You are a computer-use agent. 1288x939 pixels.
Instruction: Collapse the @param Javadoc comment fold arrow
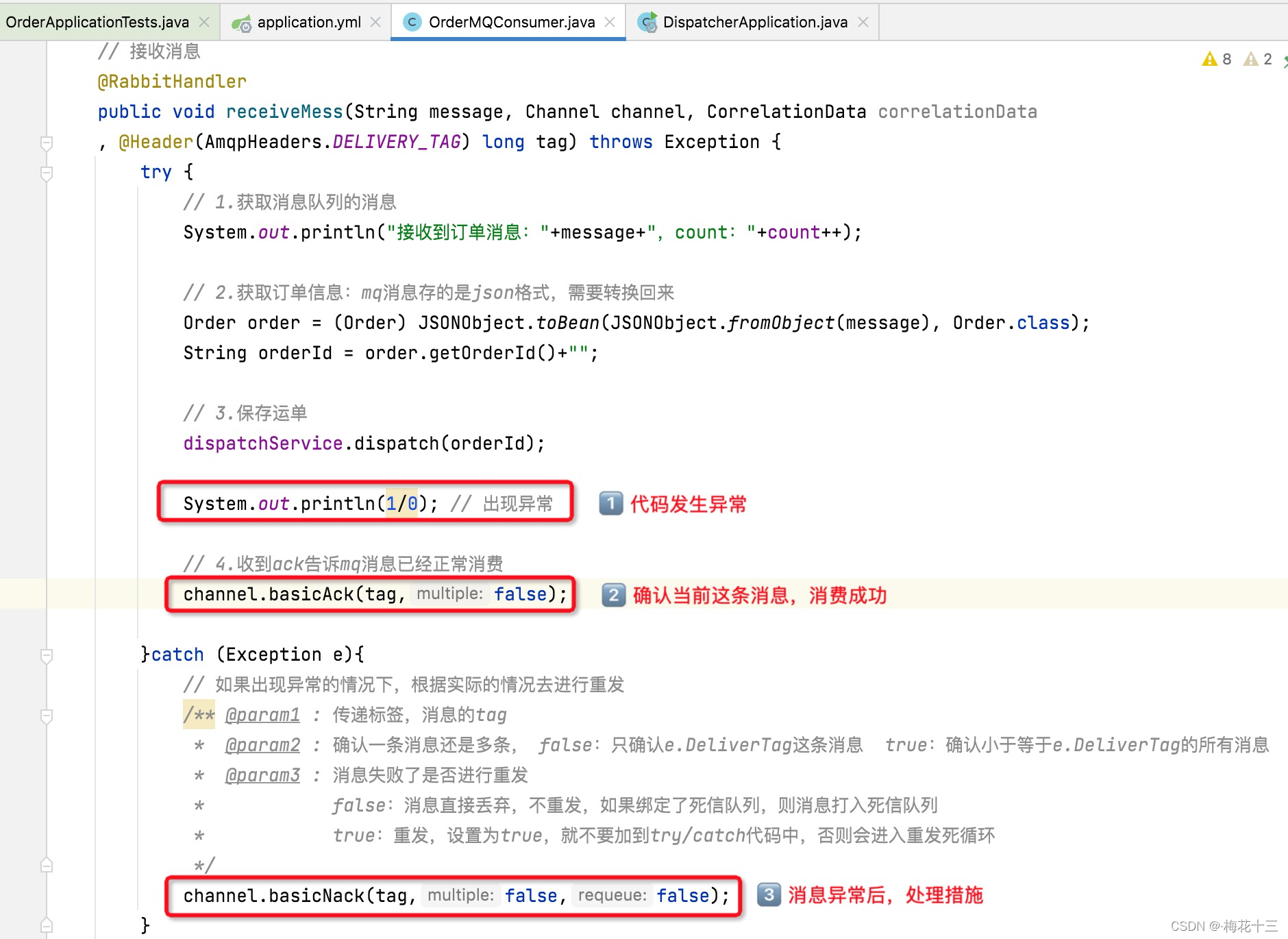click(46, 716)
